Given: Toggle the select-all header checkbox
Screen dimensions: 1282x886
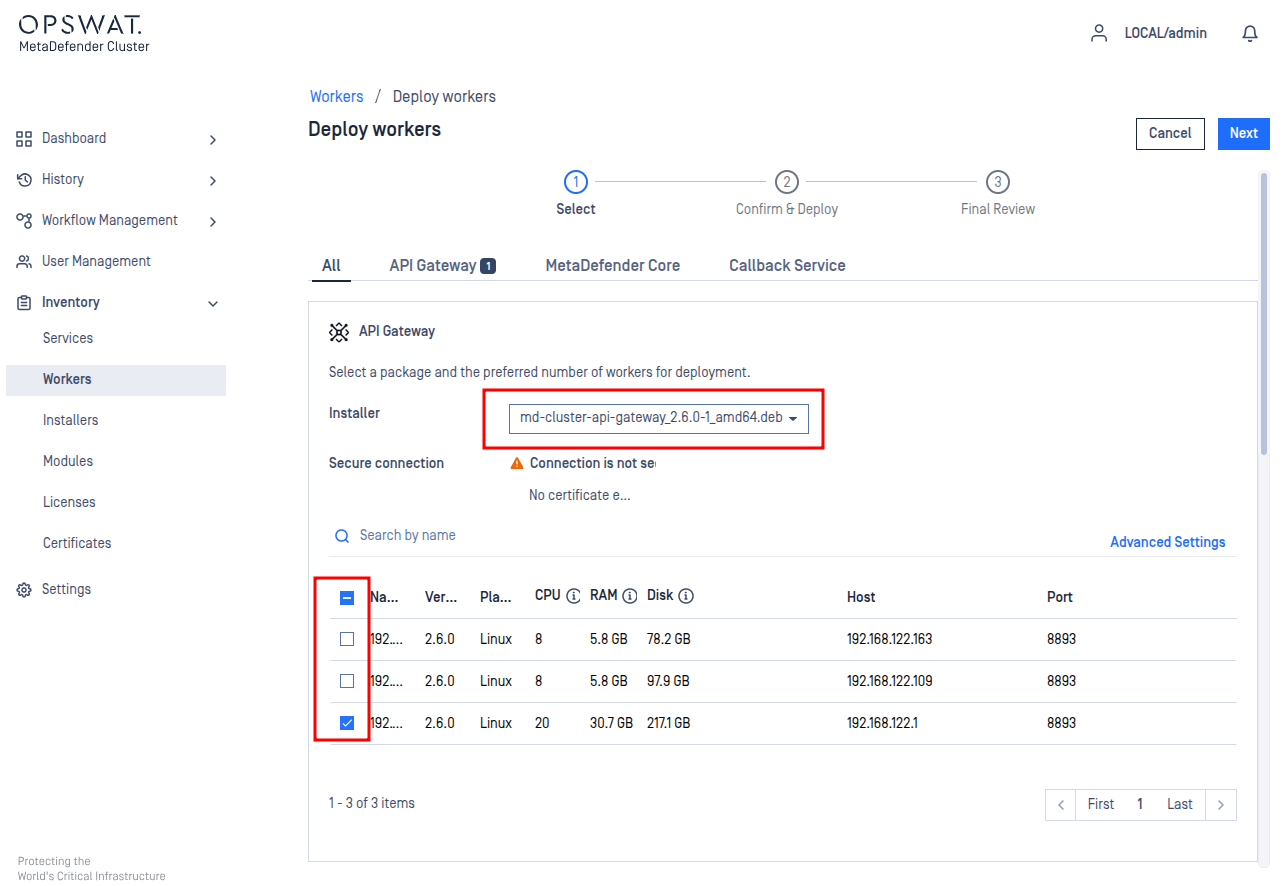Looking at the screenshot, I should point(347,598).
